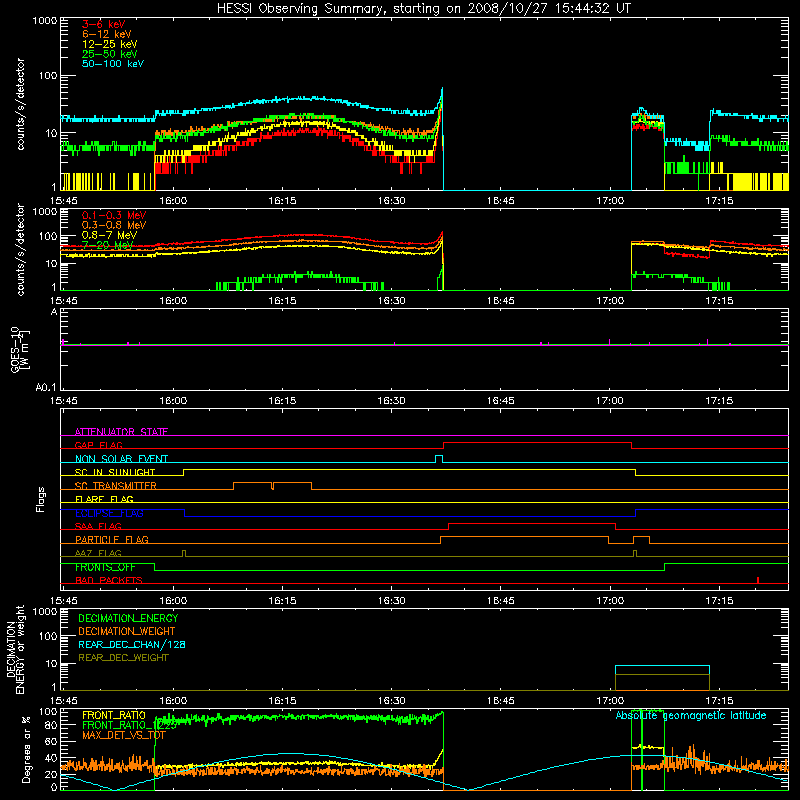This screenshot has width=800, height=800.
Task: Select the NON_SOLAR_EVENT flag label
Action: tap(121, 459)
